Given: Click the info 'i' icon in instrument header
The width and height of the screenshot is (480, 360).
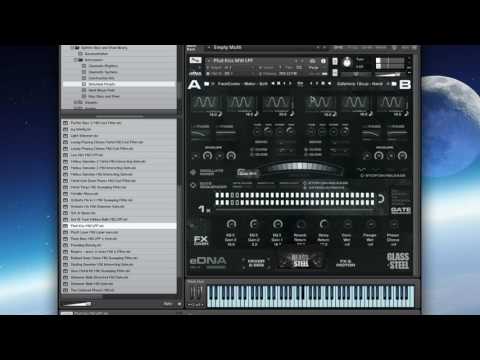Looking at the screenshot, I should (323, 61).
